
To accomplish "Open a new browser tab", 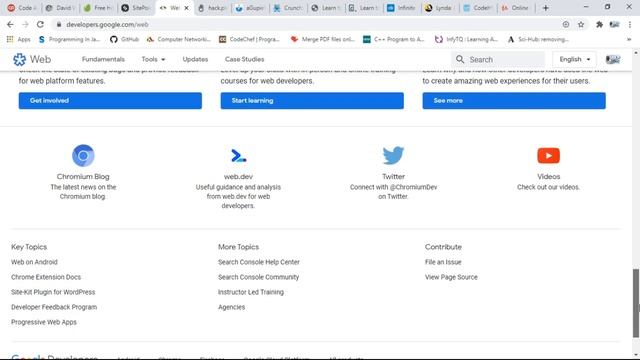I will pos(545,8).
